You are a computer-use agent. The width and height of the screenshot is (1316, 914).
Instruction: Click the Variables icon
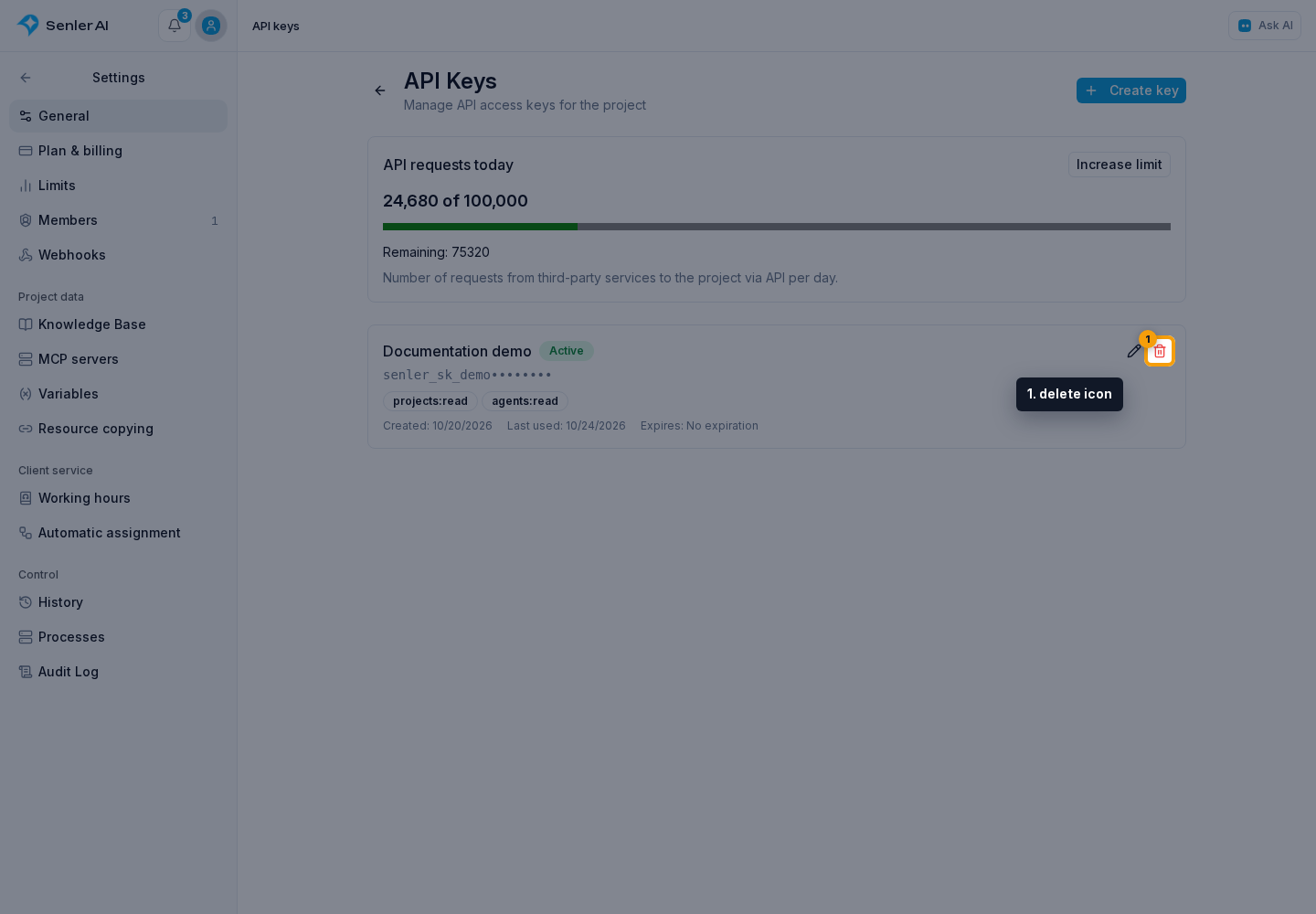(x=26, y=394)
